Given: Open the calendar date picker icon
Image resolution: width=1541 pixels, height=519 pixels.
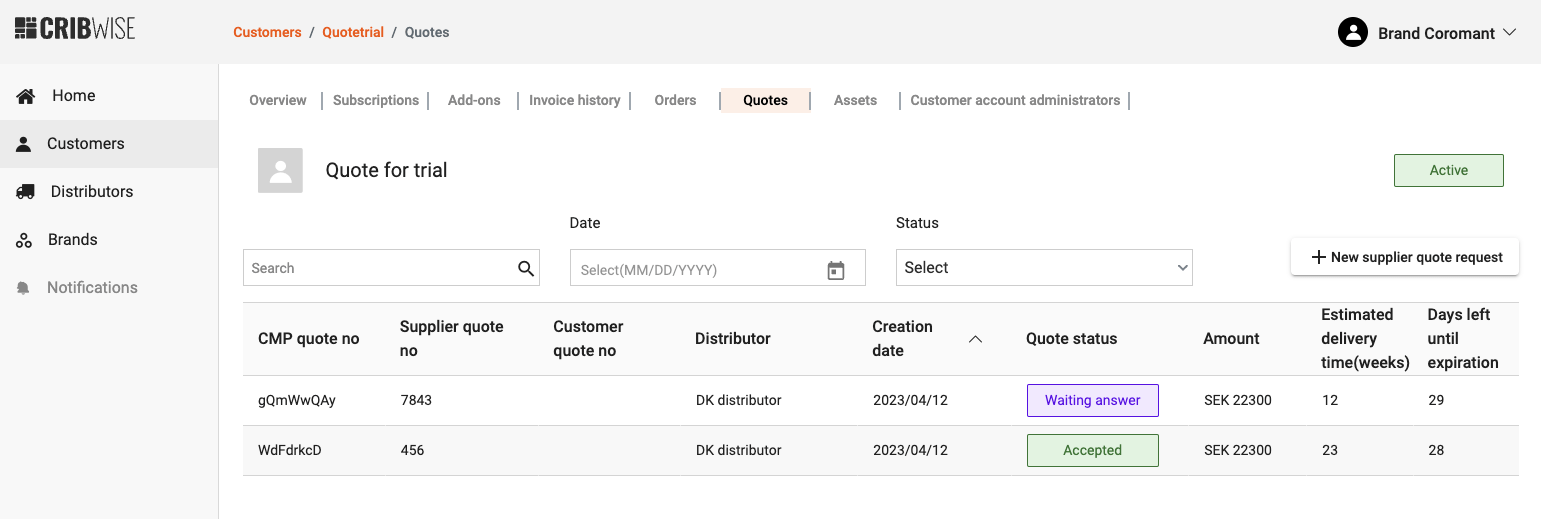Looking at the screenshot, I should (x=836, y=270).
